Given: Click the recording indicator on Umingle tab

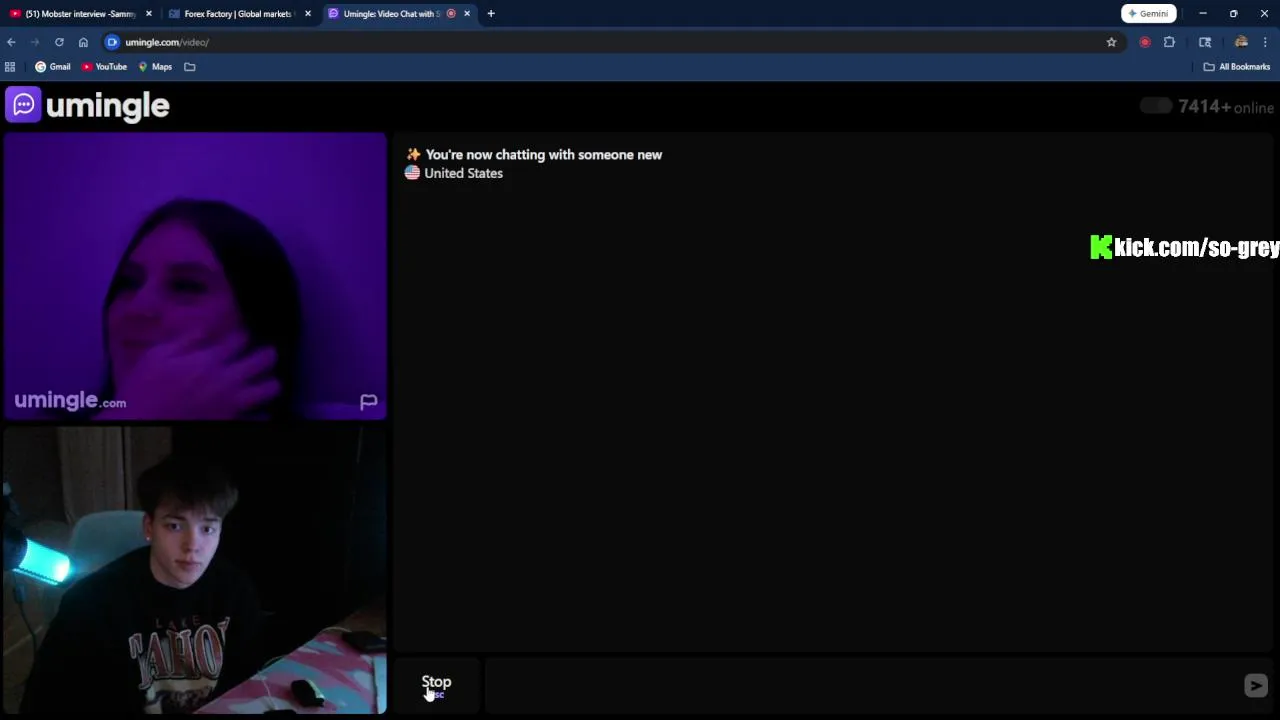Looking at the screenshot, I should point(451,14).
